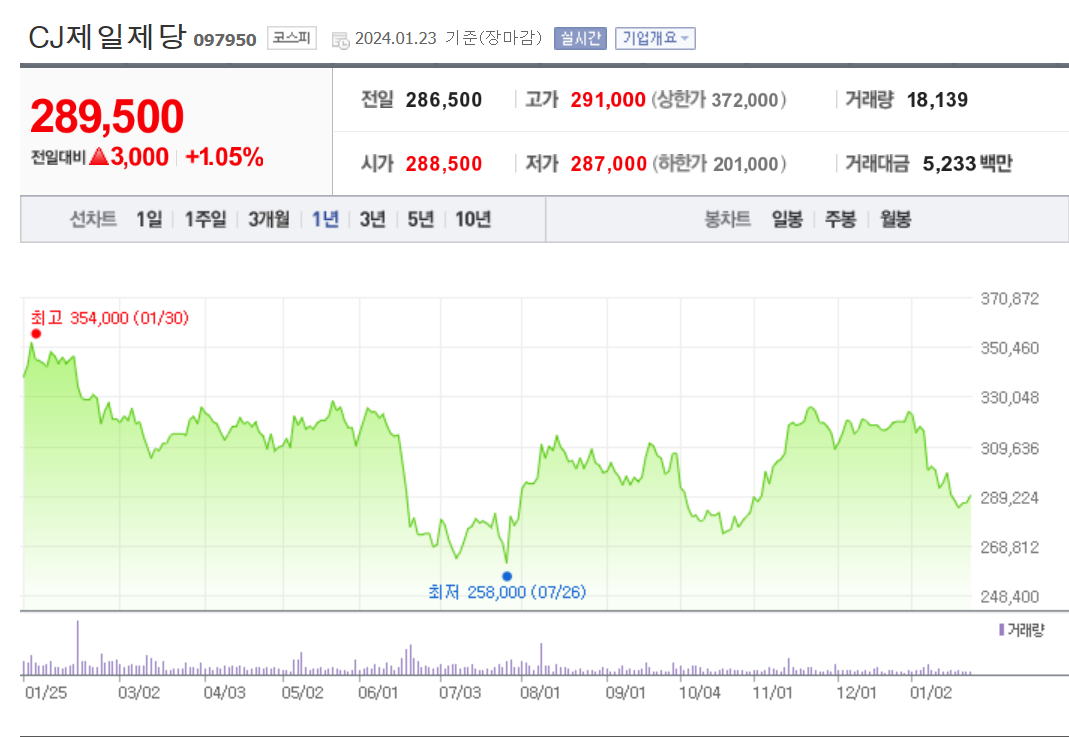Click the 08/01 x-axis date label
This screenshot has width=1069, height=737.
click(x=540, y=693)
